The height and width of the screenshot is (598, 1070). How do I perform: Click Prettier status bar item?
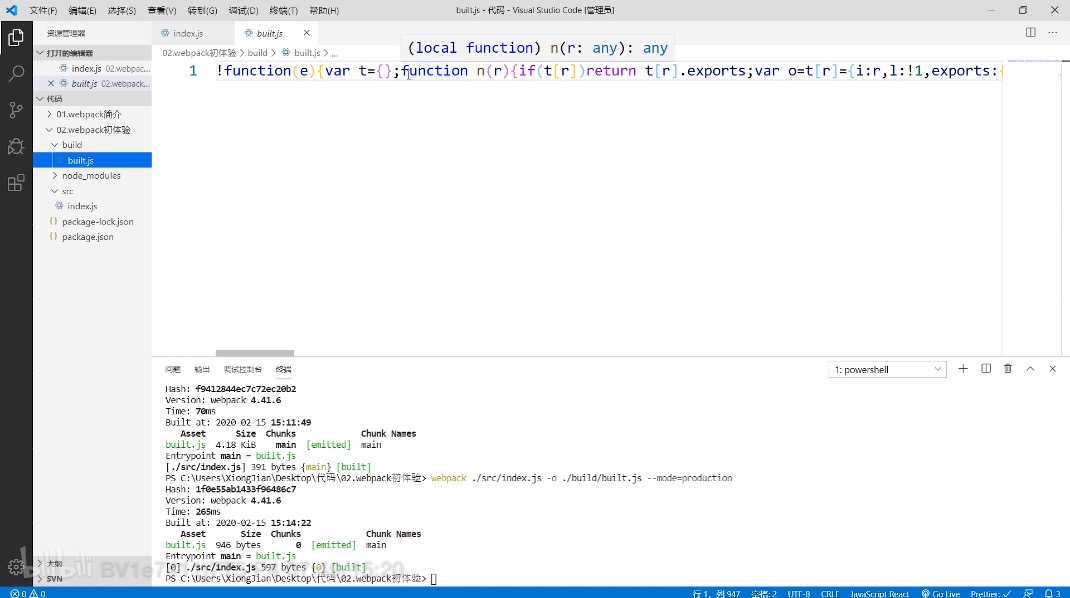point(991,593)
